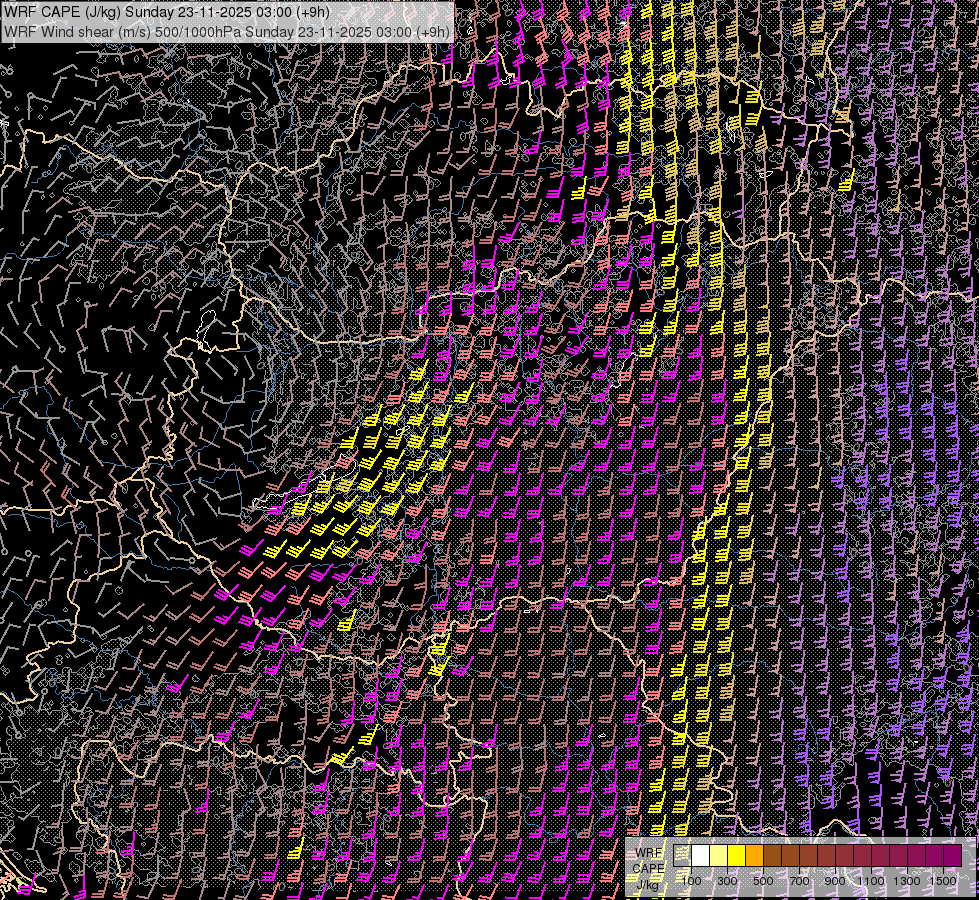Click the WRF Wind shear title line

coord(226,31)
